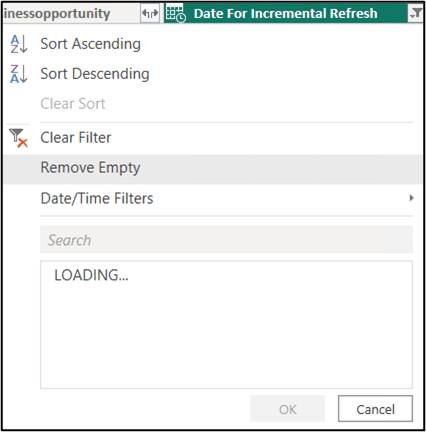Click the expand column arrows icon
The width and height of the screenshot is (426, 432).
point(150,14)
